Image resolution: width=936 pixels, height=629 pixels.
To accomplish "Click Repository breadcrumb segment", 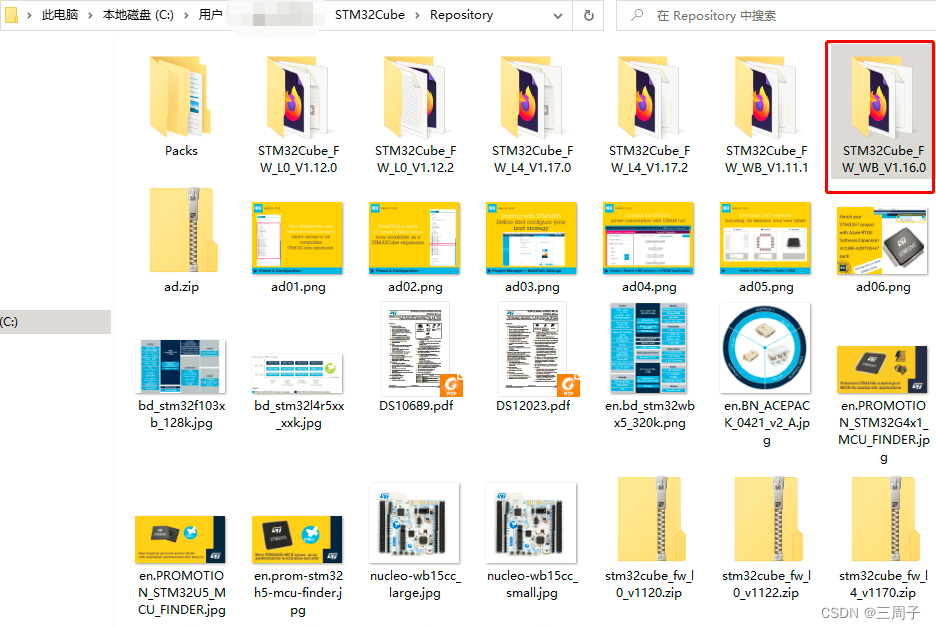I will click(x=461, y=15).
